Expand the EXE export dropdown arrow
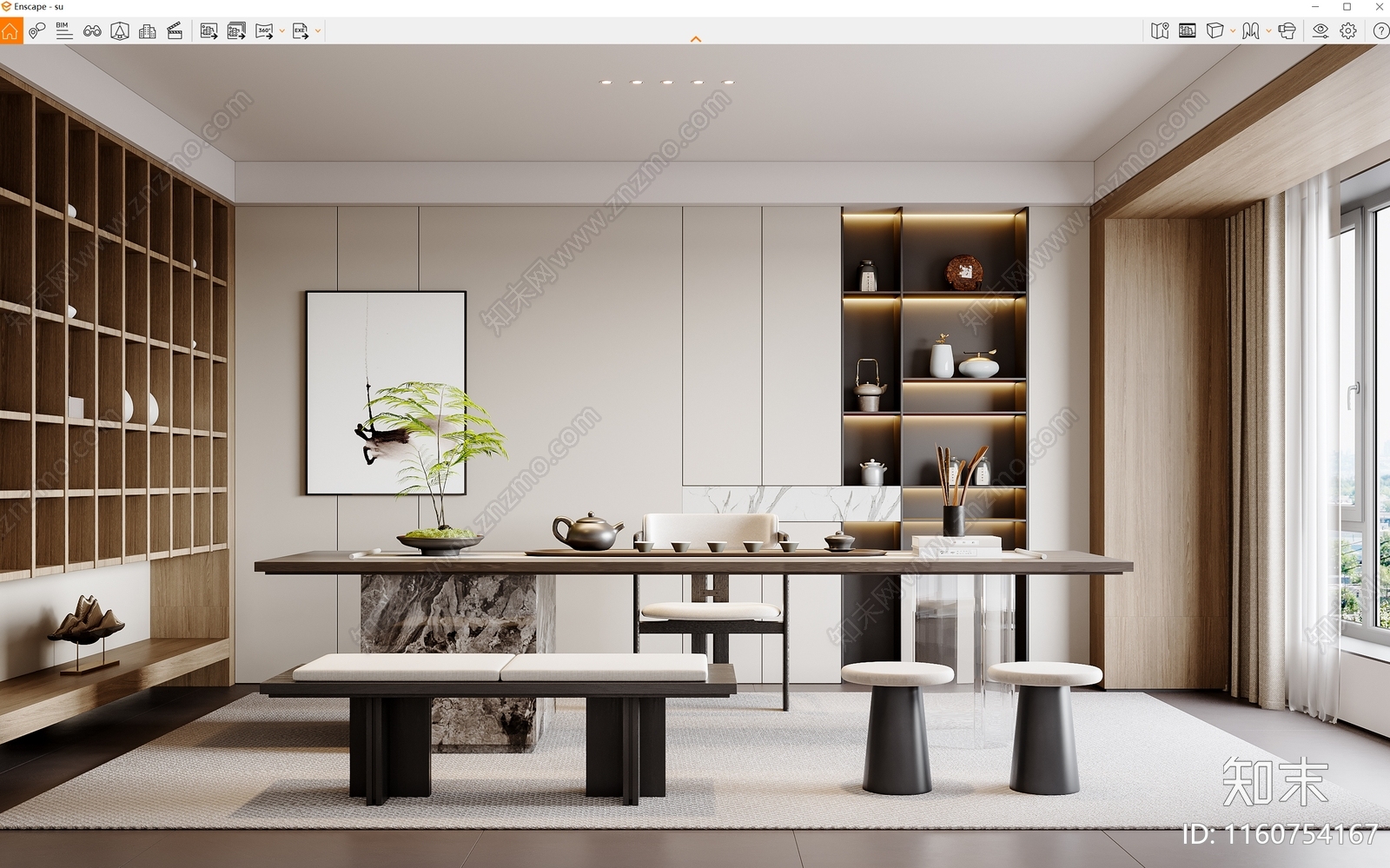 coord(318,31)
